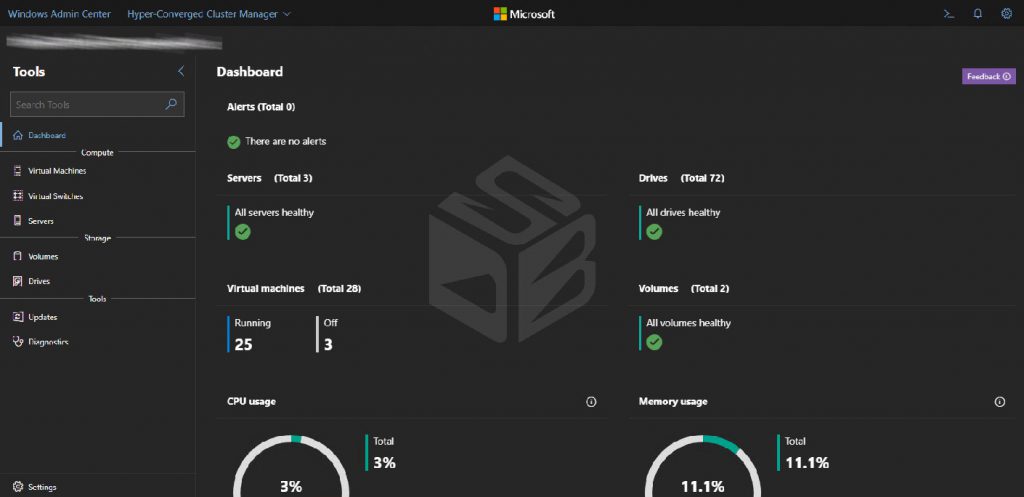Click All servers healthy checkmark icon
Viewport: 1024px width, 497px height.
[243, 231]
